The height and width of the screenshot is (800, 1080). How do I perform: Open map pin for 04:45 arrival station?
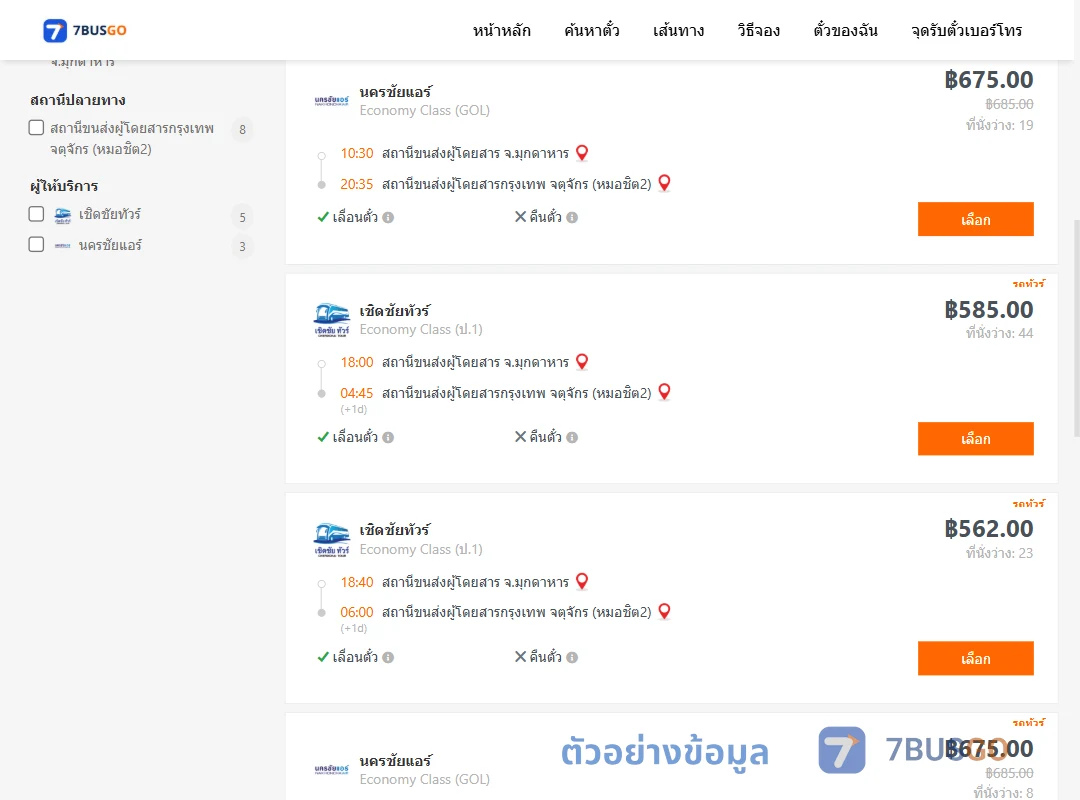coord(665,391)
